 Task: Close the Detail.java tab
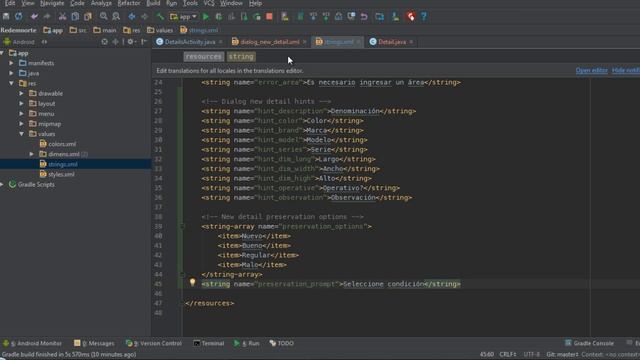tap(411, 42)
